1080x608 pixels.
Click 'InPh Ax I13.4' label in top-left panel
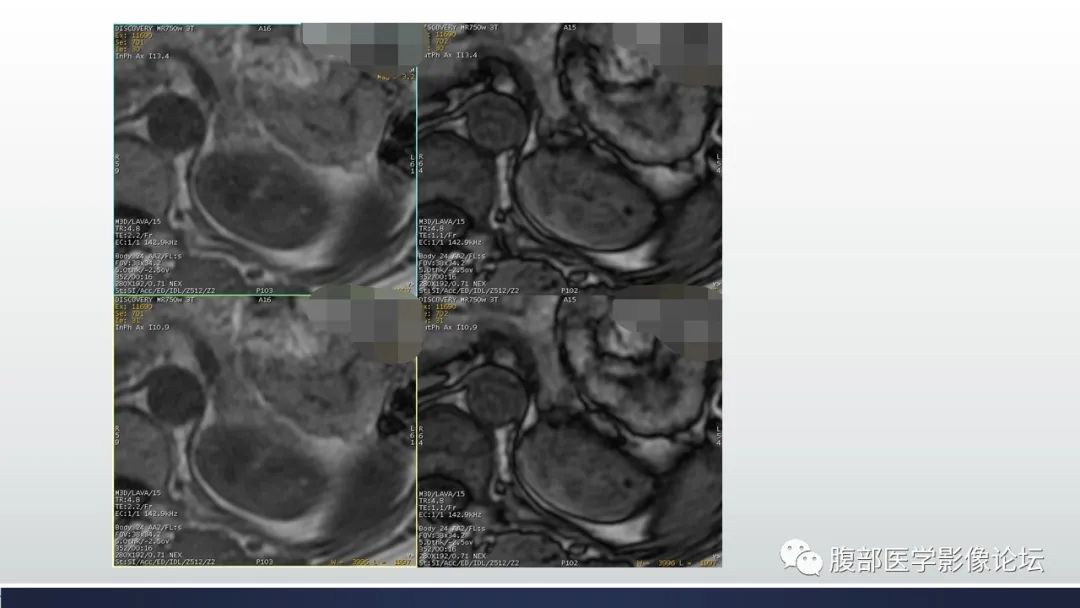click(142, 56)
